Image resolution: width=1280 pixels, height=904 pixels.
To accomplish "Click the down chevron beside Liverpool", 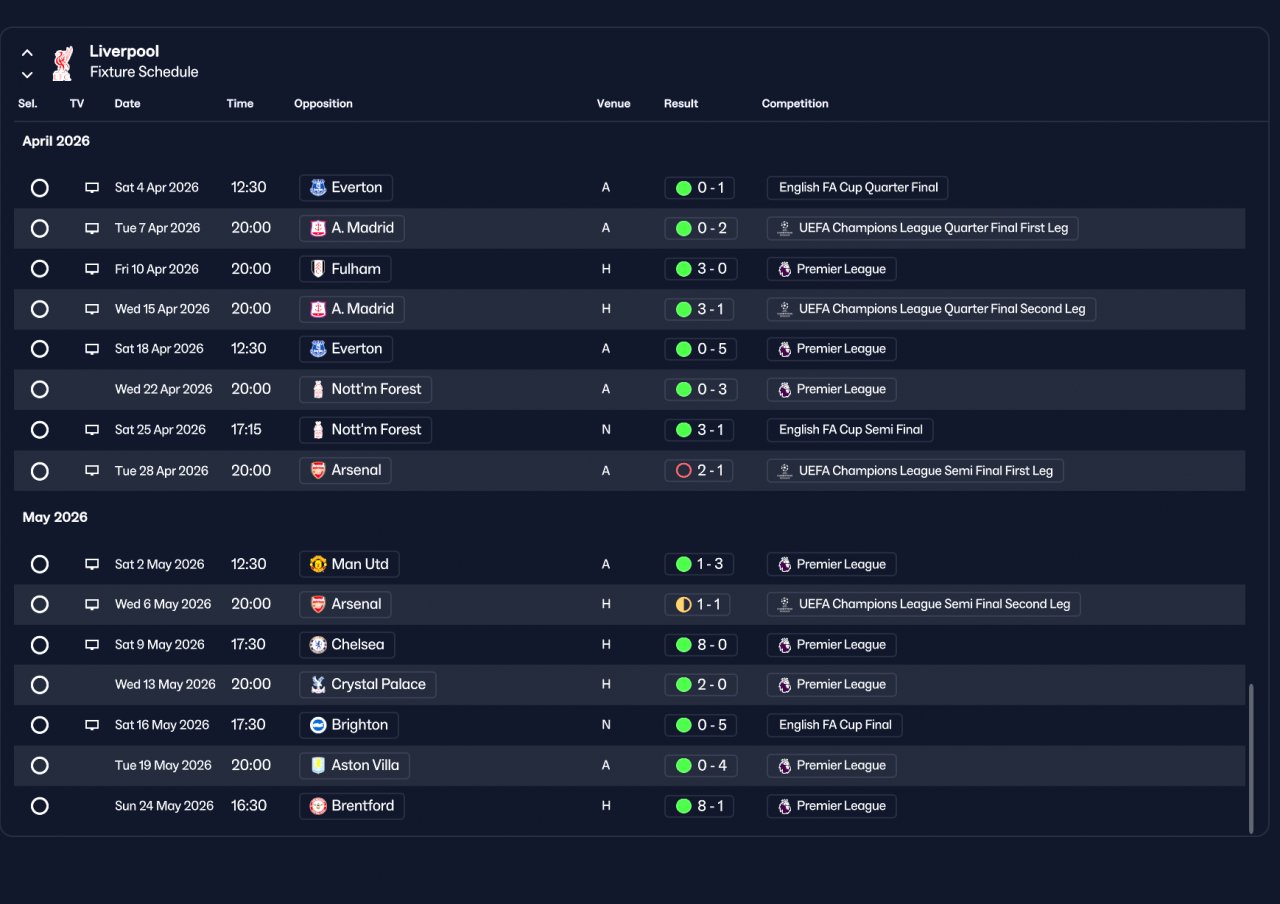I will pos(27,75).
